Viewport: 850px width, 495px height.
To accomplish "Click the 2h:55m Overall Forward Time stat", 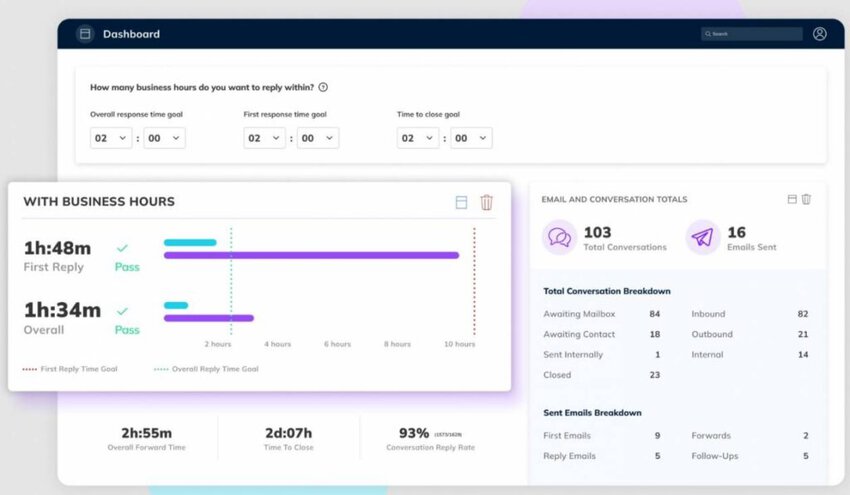I will tap(146, 439).
